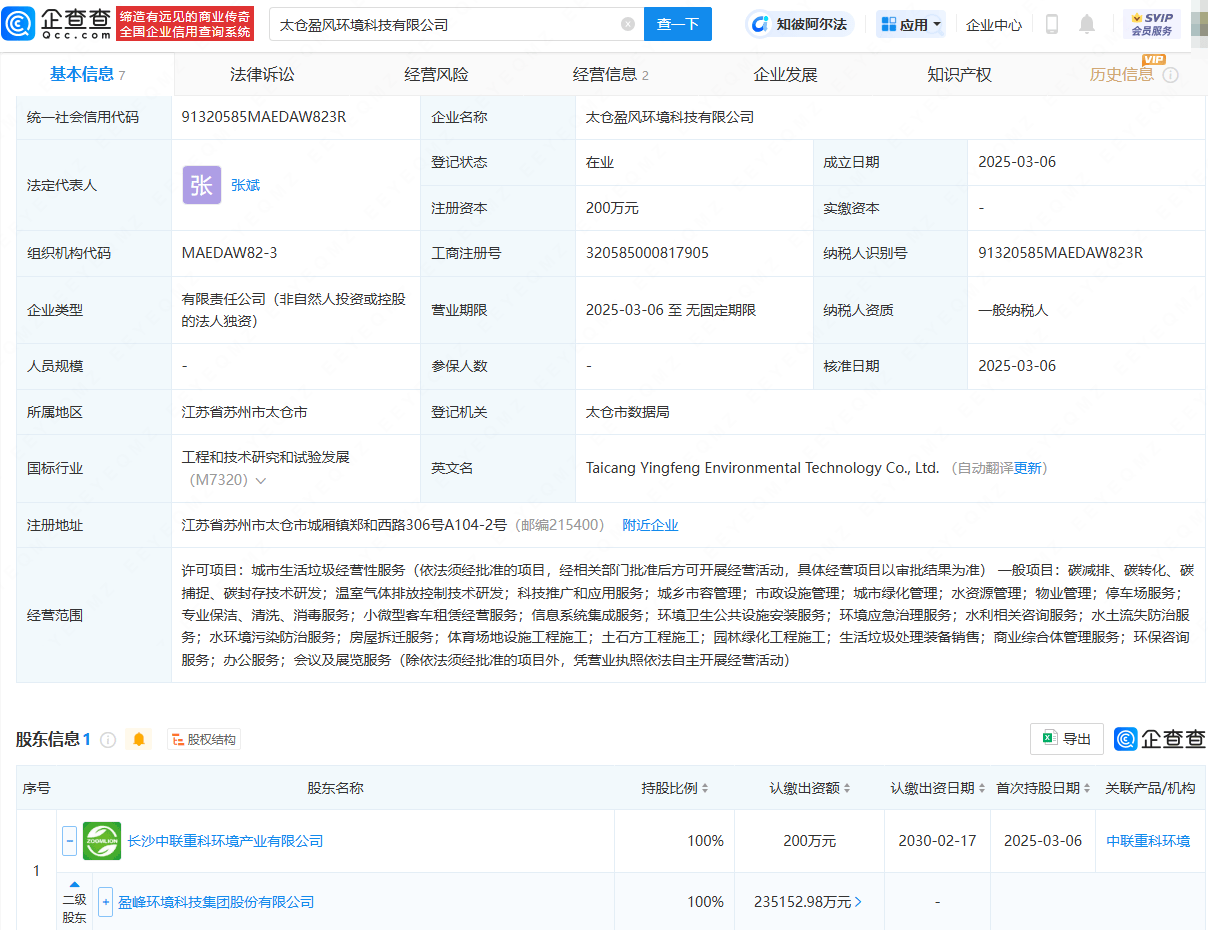Open the 股权结构 button
The image size is (1208, 930).
(x=204, y=740)
